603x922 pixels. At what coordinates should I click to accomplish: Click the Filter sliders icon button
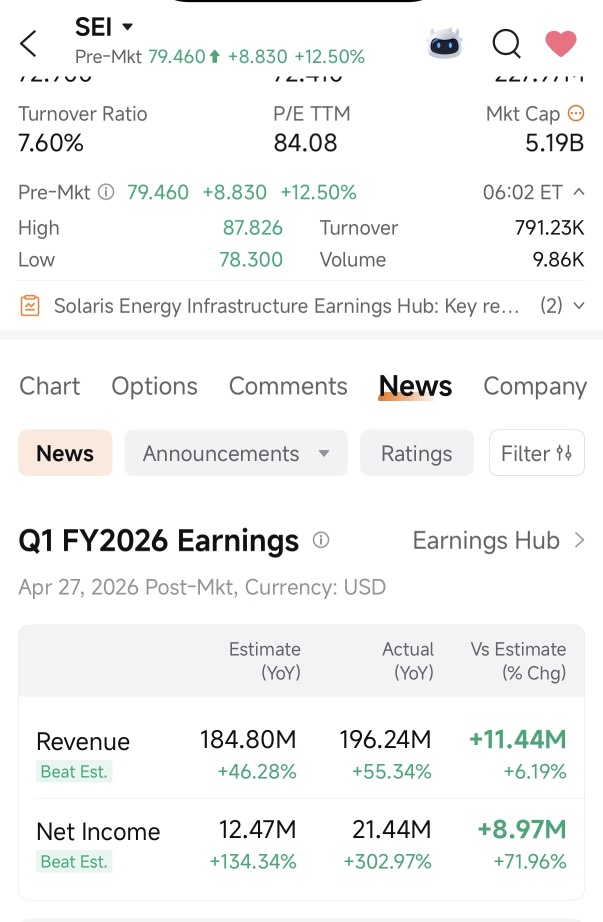537,453
